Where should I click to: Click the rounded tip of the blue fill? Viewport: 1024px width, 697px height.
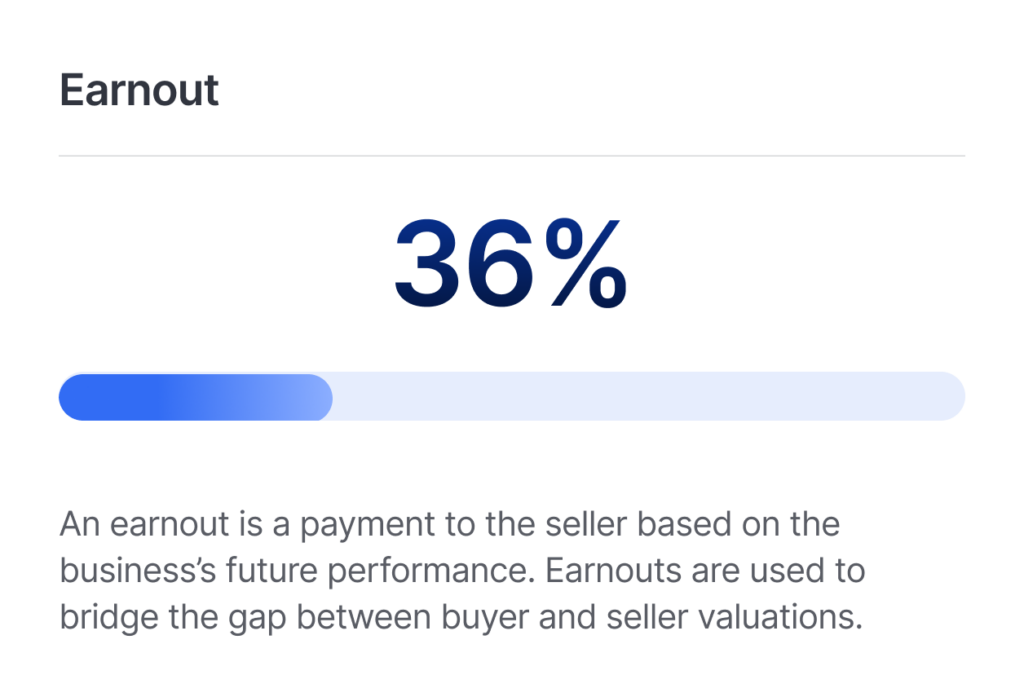coord(319,397)
